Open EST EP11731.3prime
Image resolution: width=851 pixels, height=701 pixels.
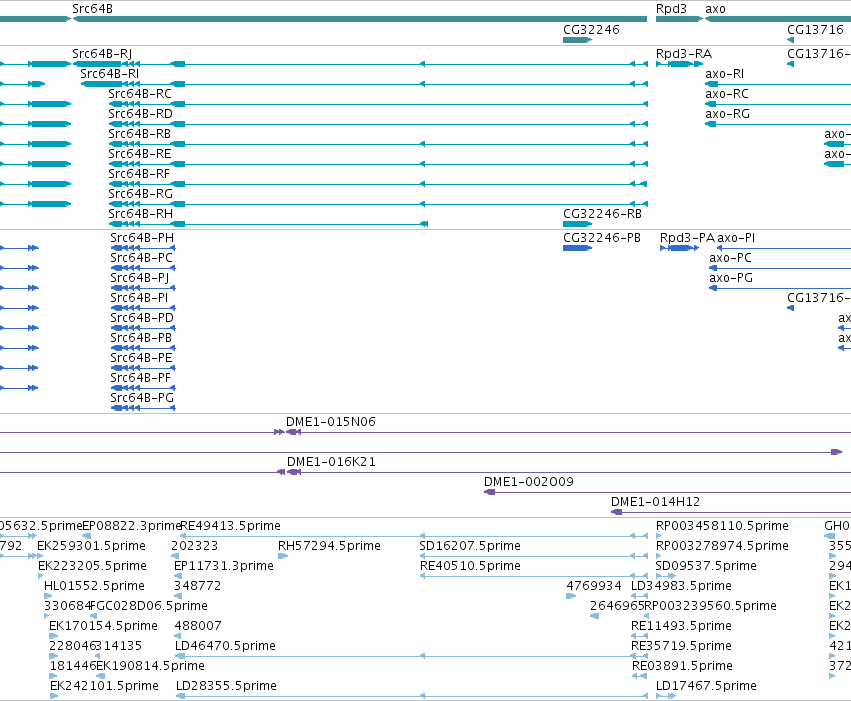[177, 576]
